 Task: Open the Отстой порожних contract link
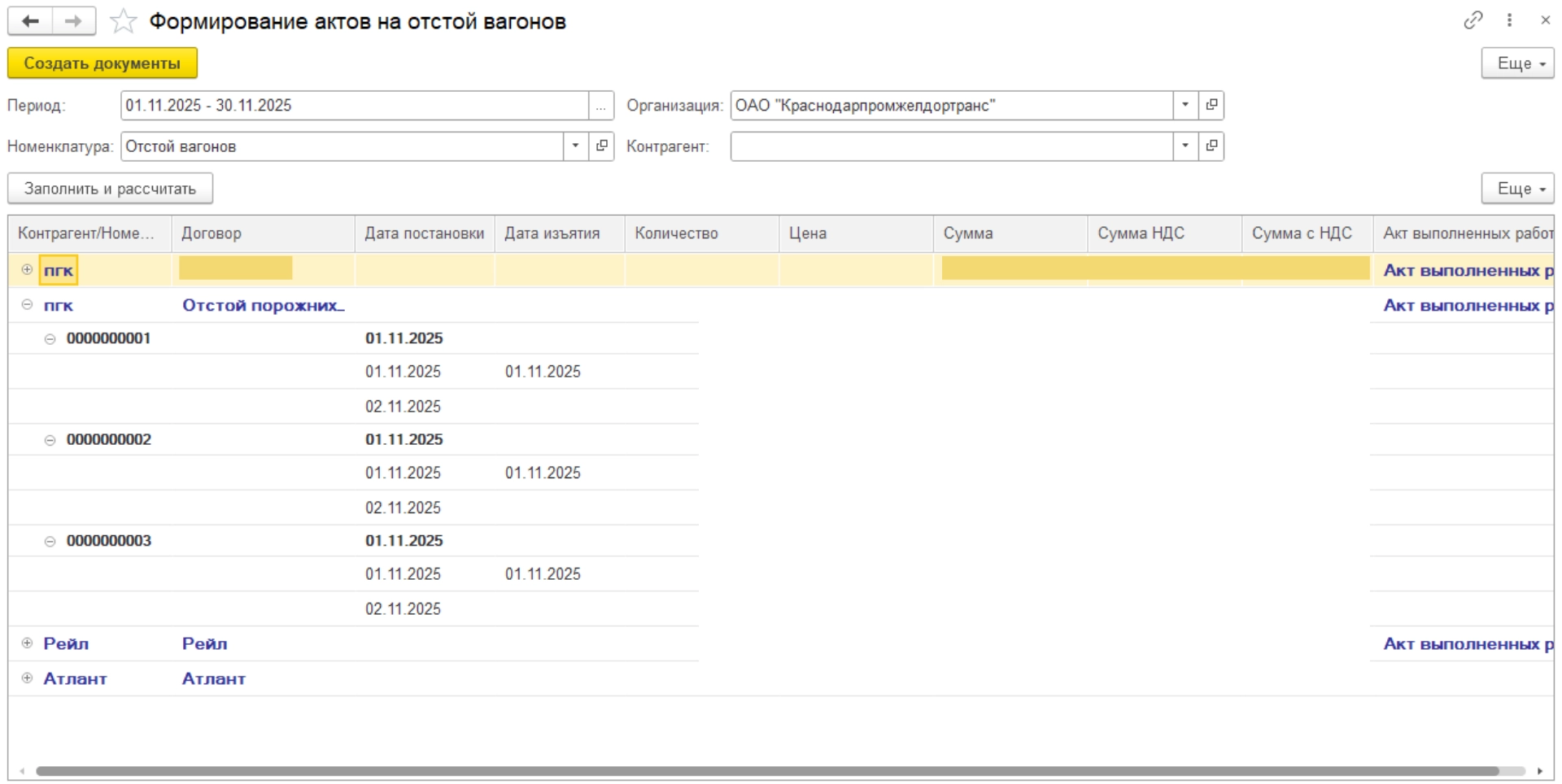263,306
